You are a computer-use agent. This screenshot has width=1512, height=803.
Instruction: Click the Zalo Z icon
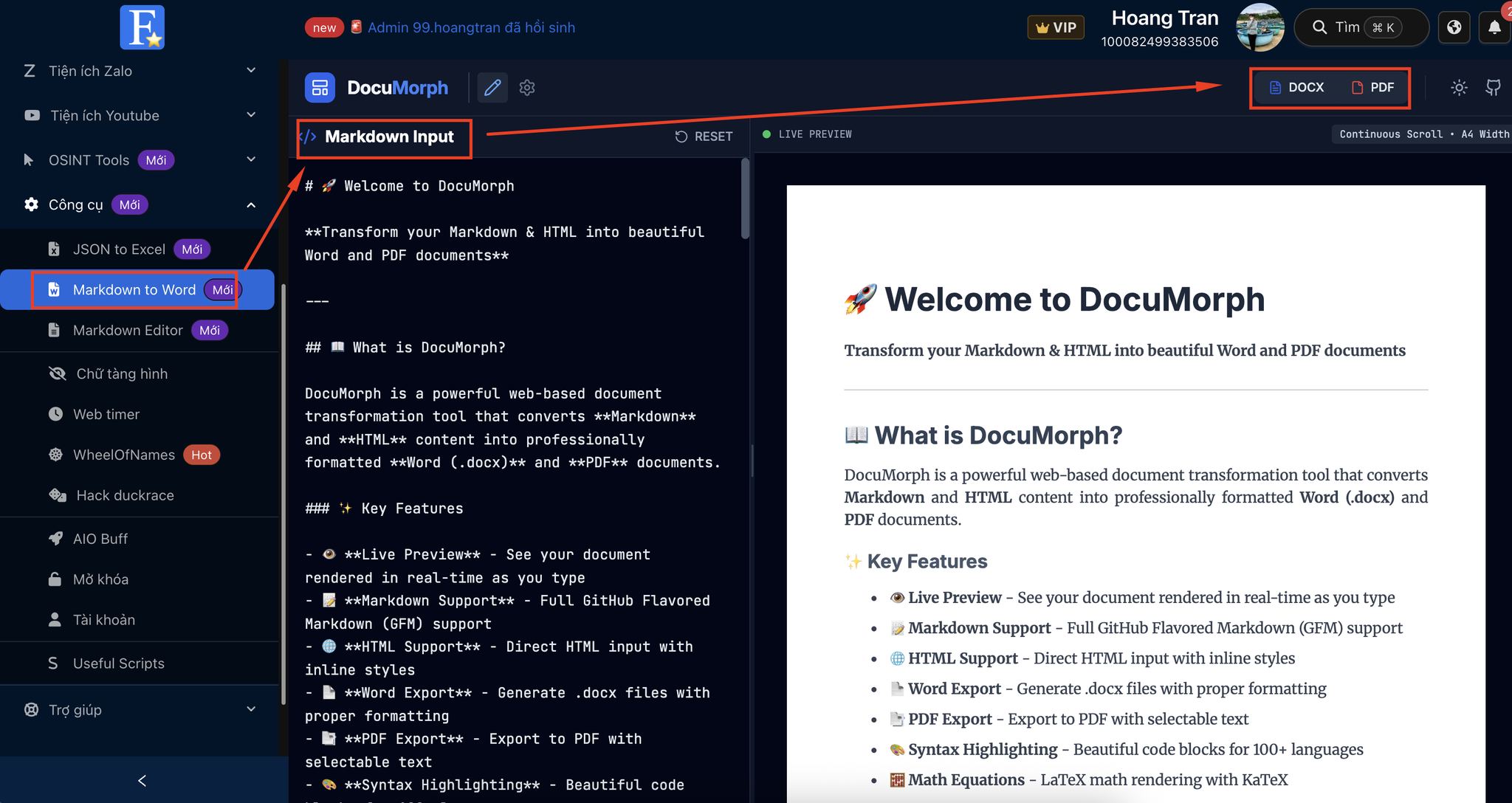30,71
